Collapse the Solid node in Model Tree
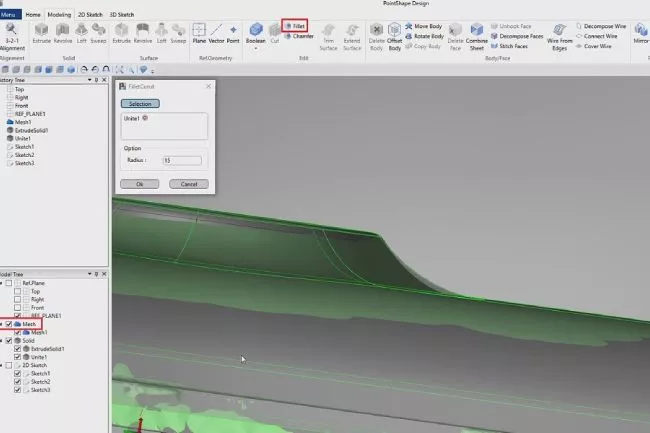The height and width of the screenshot is (433, 650). pos(3,341)
